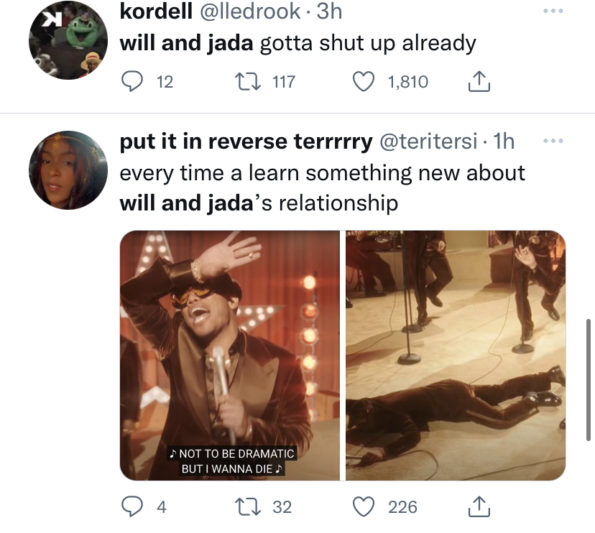Screen dimensions: 595x533
Task: Open kordell's tweet text 'gotta shut up already'
Action: 368,43
